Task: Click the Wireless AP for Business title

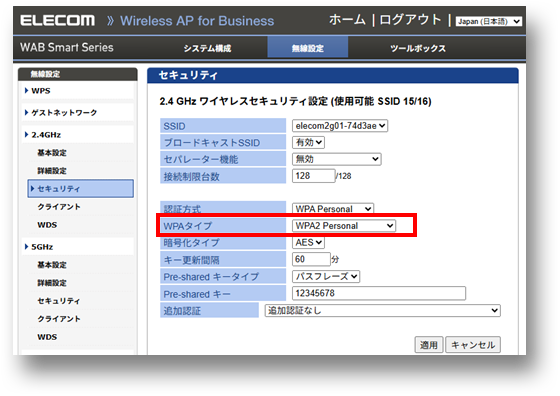Action: pyautogui.click(x=197, y=21)
